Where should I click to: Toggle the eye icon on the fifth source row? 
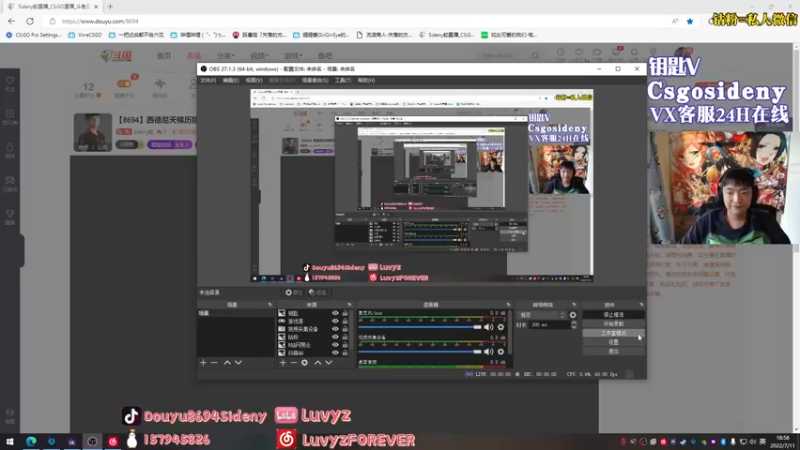pyautogui.click(x=335, y=345)
